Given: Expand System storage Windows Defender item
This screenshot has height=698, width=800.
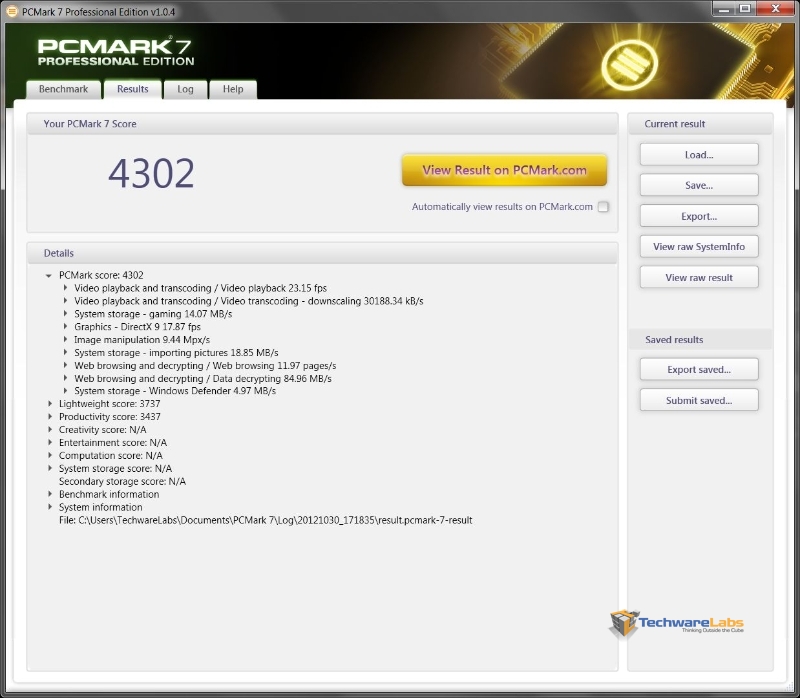Looking at the screenshot, I should coord(65,391).
